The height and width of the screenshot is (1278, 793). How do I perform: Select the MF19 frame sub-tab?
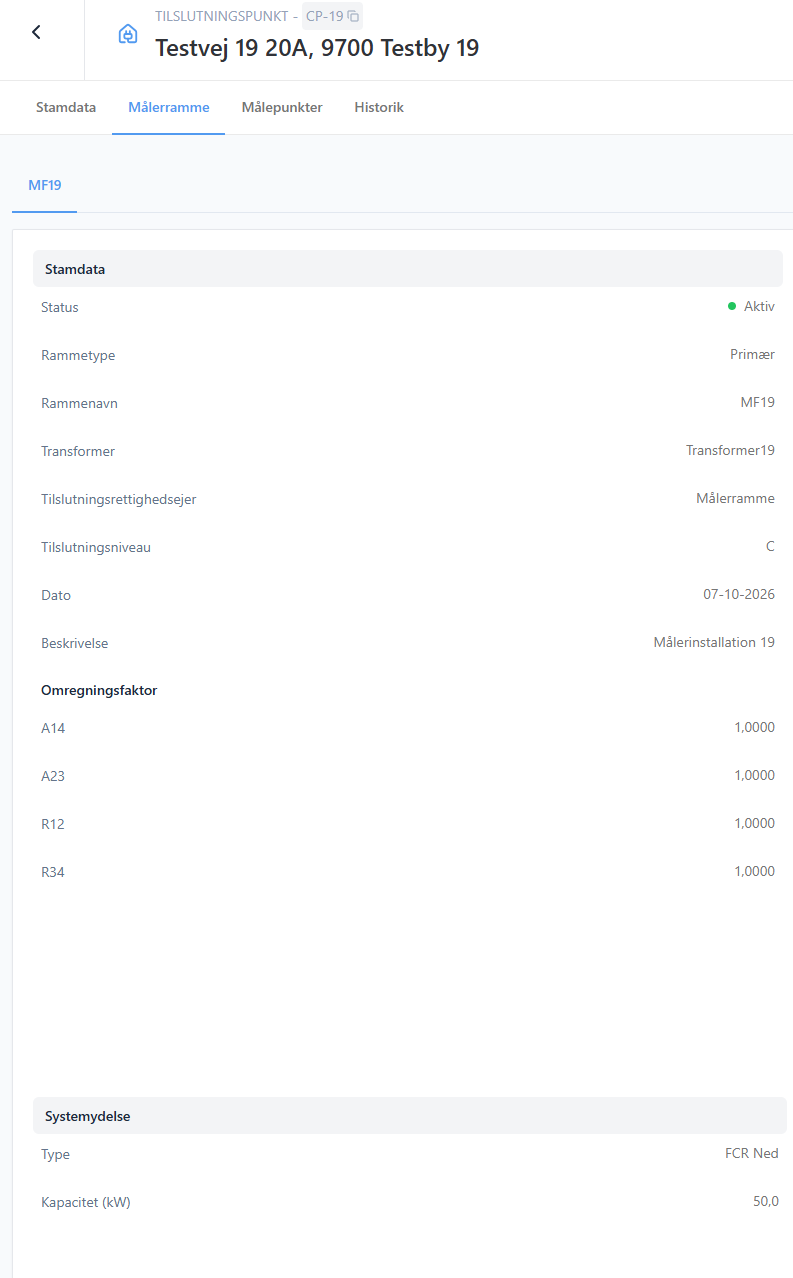[x=45, y=185]
